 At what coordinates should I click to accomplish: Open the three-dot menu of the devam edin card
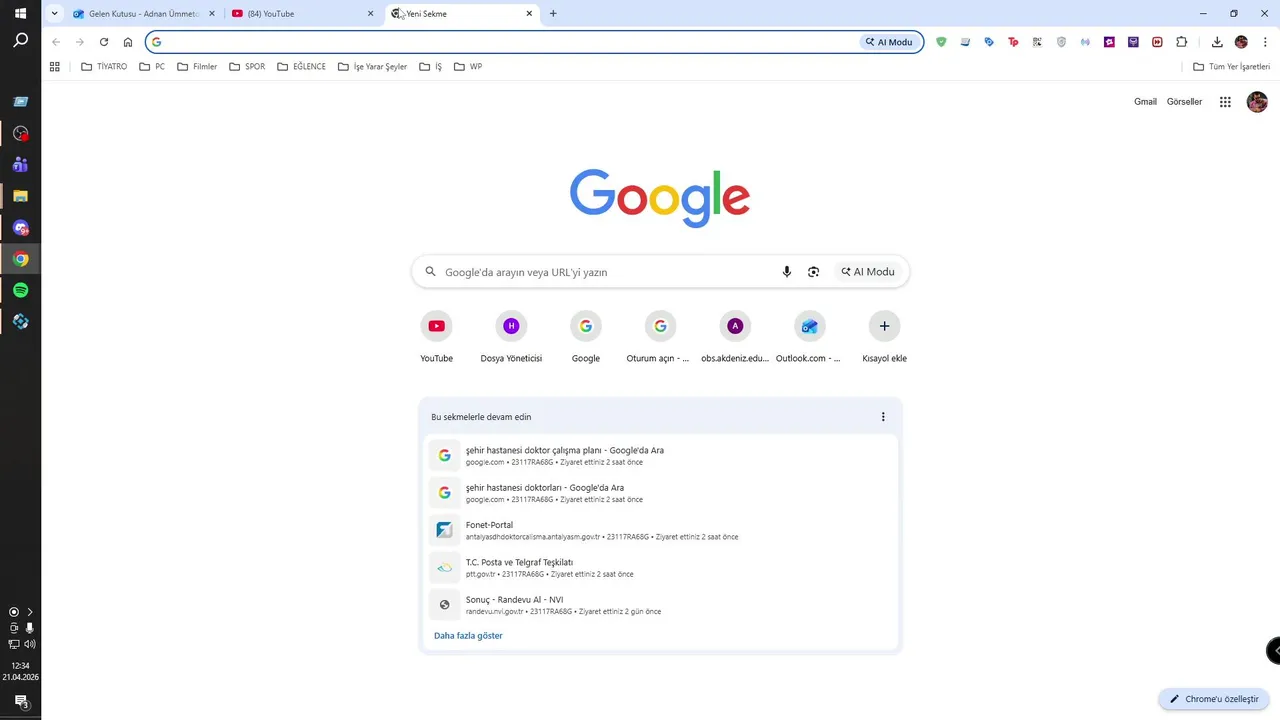click(x=883, y=417)
